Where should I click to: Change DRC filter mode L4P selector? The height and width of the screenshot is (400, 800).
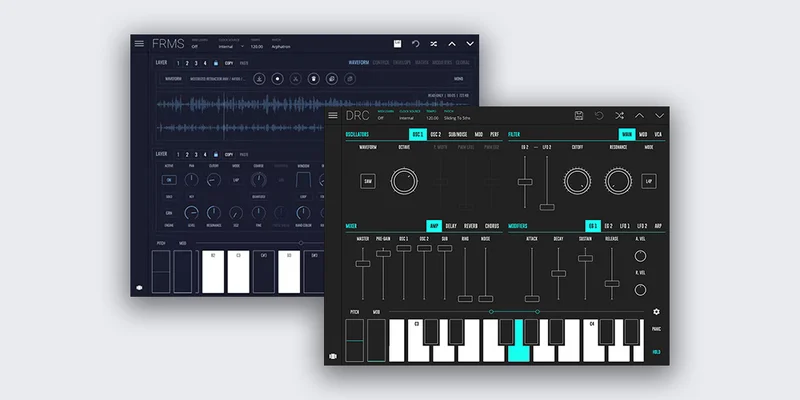[649, 181]
